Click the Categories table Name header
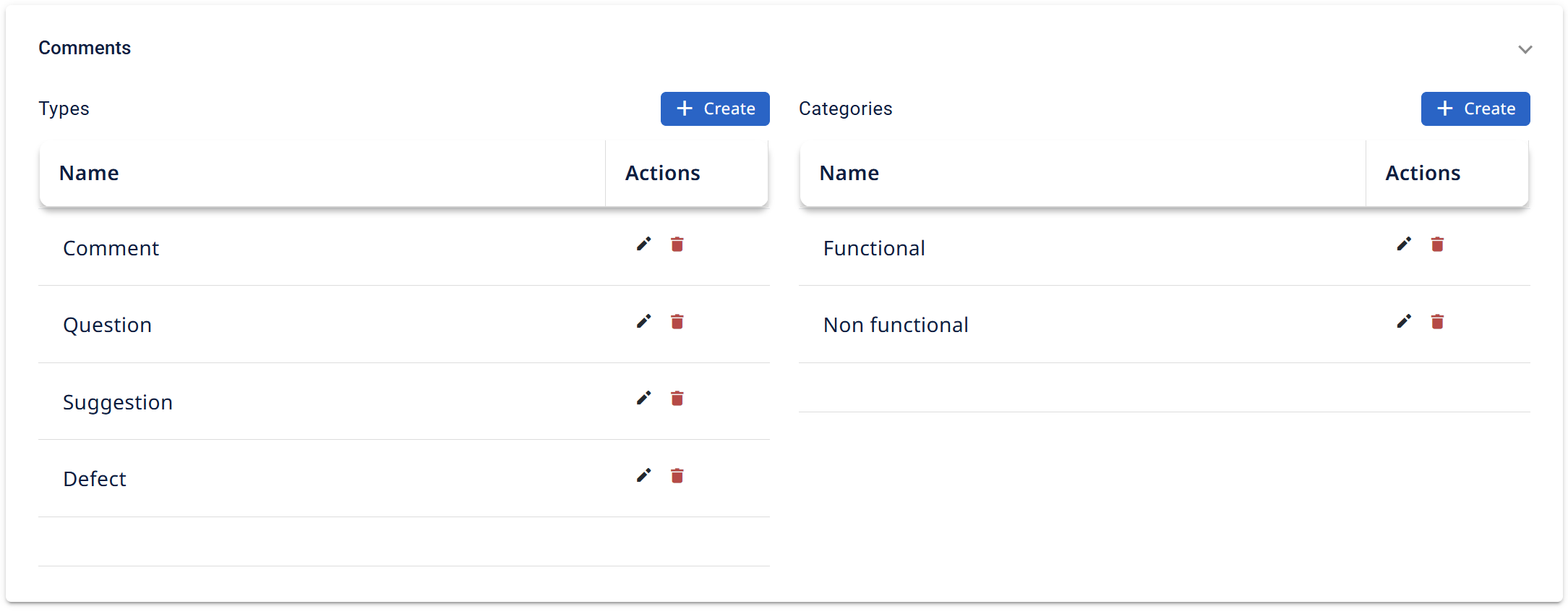Viewport: 1568px width, 612px height. [849, 173]
